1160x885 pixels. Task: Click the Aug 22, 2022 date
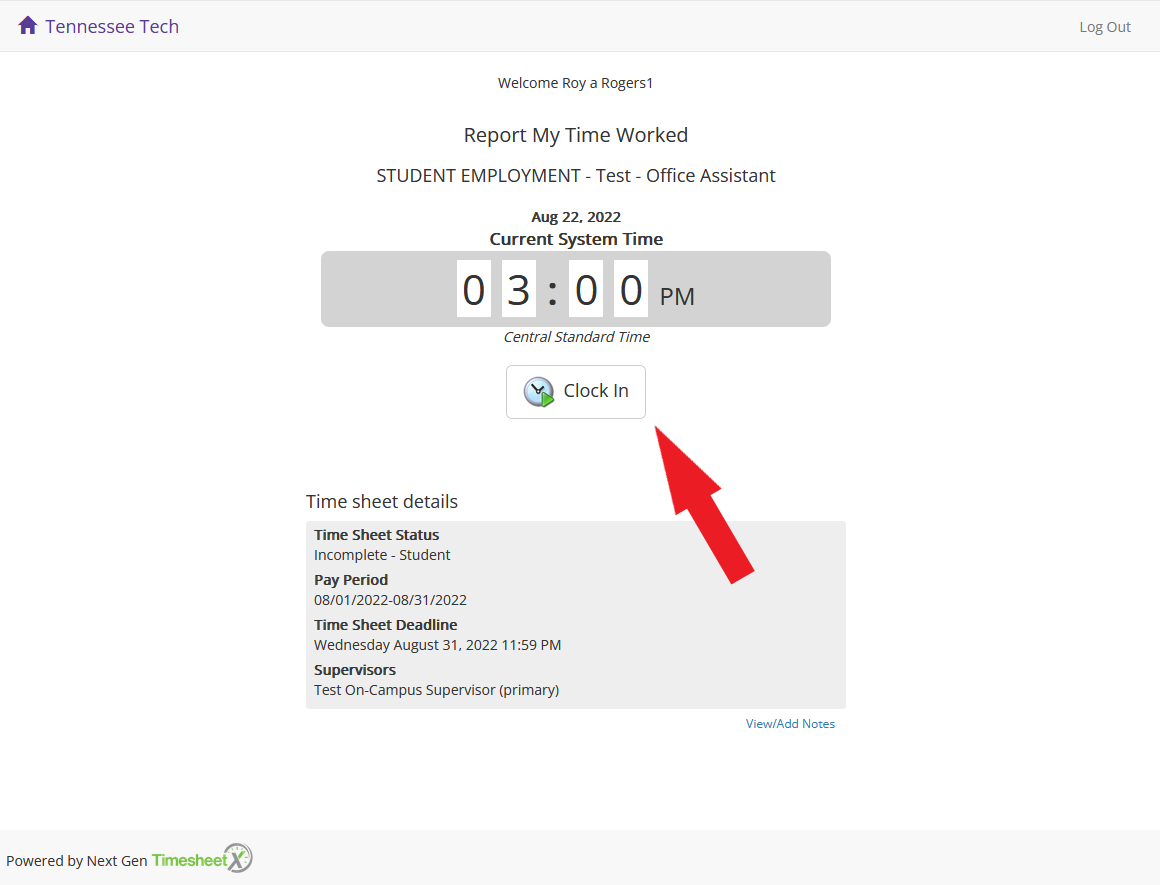coord(575,217)
